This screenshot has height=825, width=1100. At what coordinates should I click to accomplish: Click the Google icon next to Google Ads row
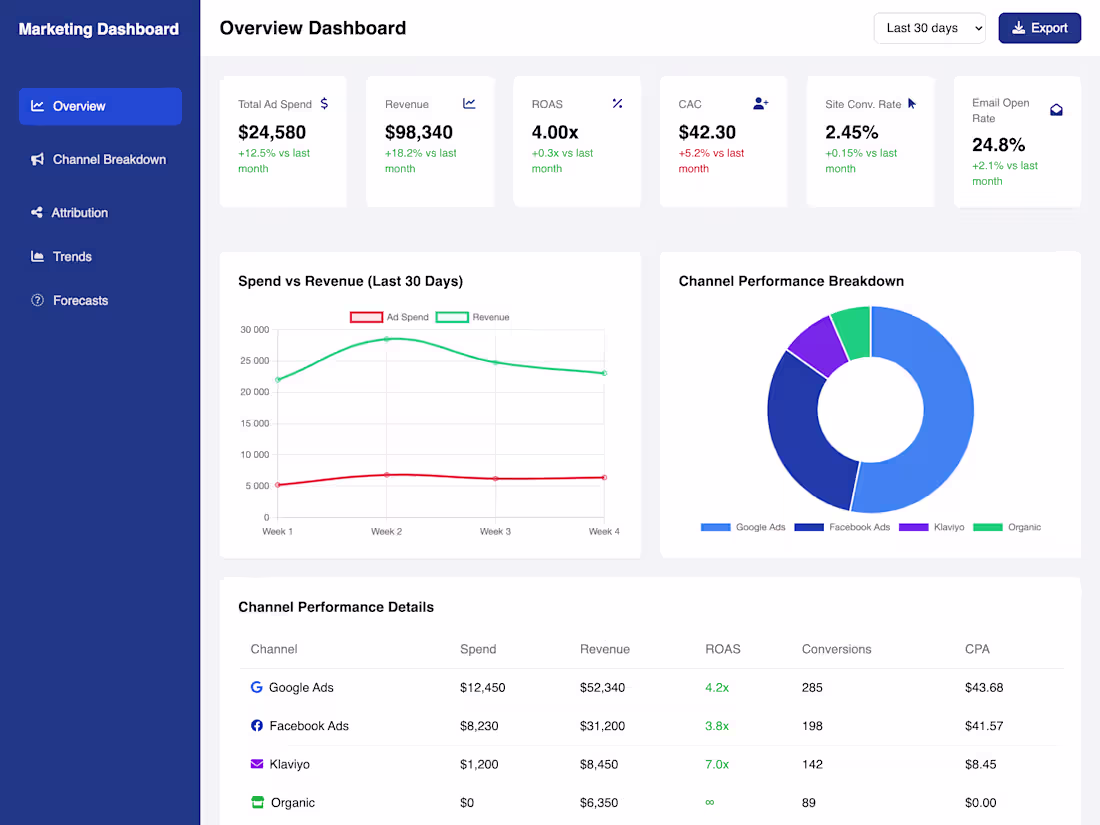pos(255,687)
